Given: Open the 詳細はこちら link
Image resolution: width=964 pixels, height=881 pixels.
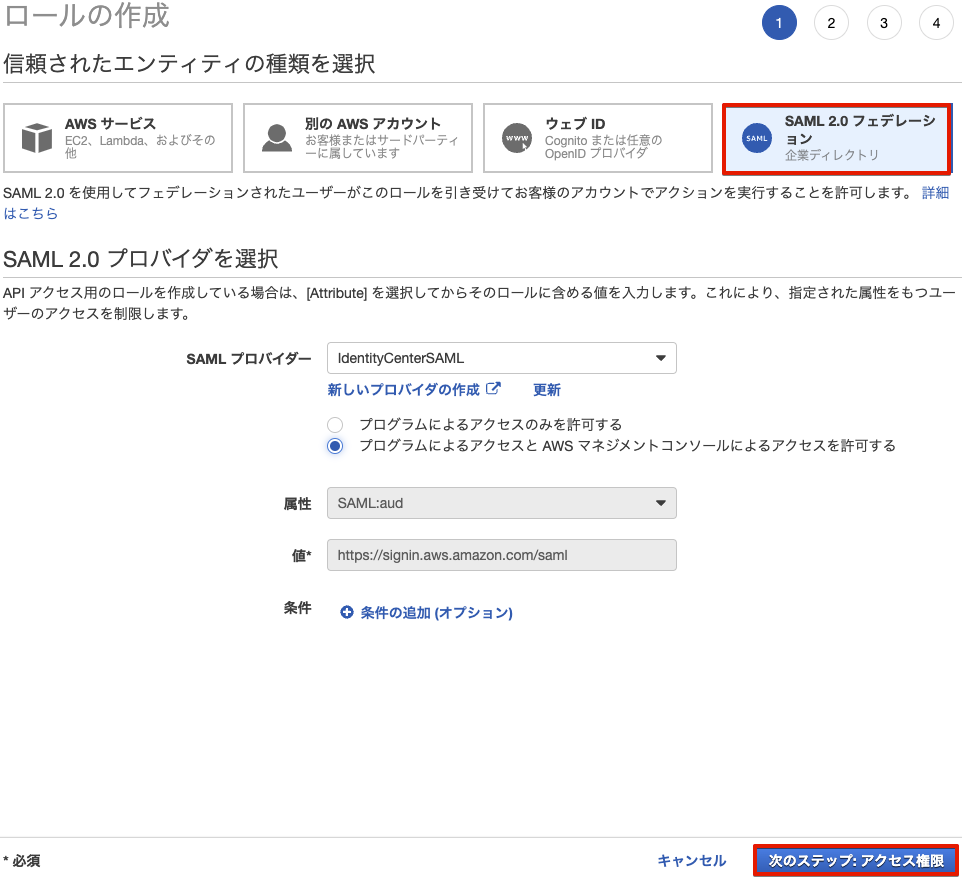Looking at the screenshot, I should [935, 192].
